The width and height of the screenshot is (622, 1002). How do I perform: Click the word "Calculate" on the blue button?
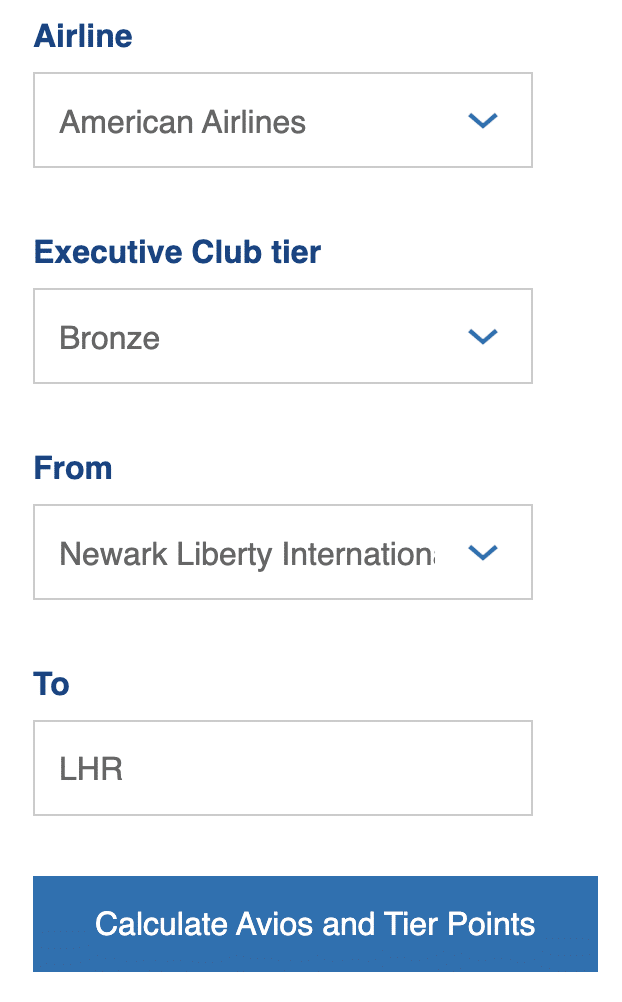pyautogui.click(x=160, y=924)
